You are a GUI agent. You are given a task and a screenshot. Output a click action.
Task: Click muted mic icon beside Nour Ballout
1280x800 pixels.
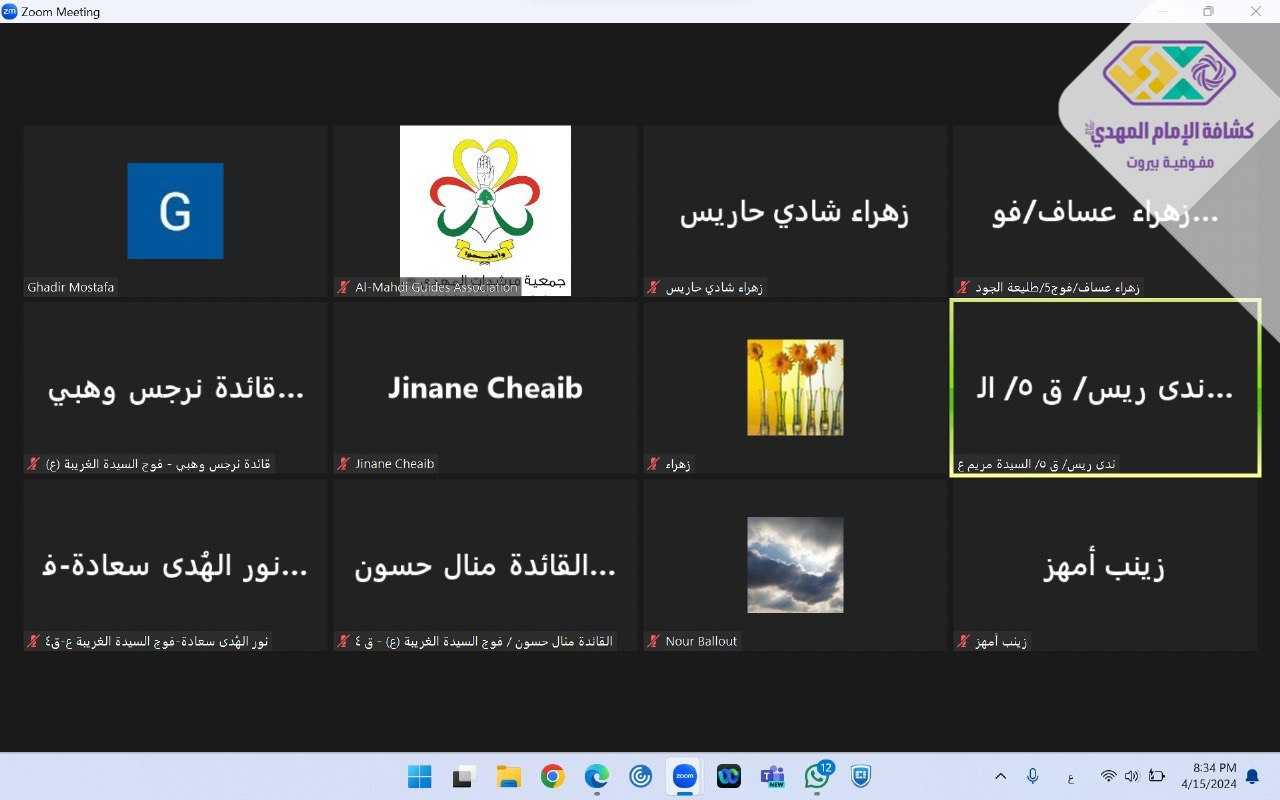click(x=654, y=641)
